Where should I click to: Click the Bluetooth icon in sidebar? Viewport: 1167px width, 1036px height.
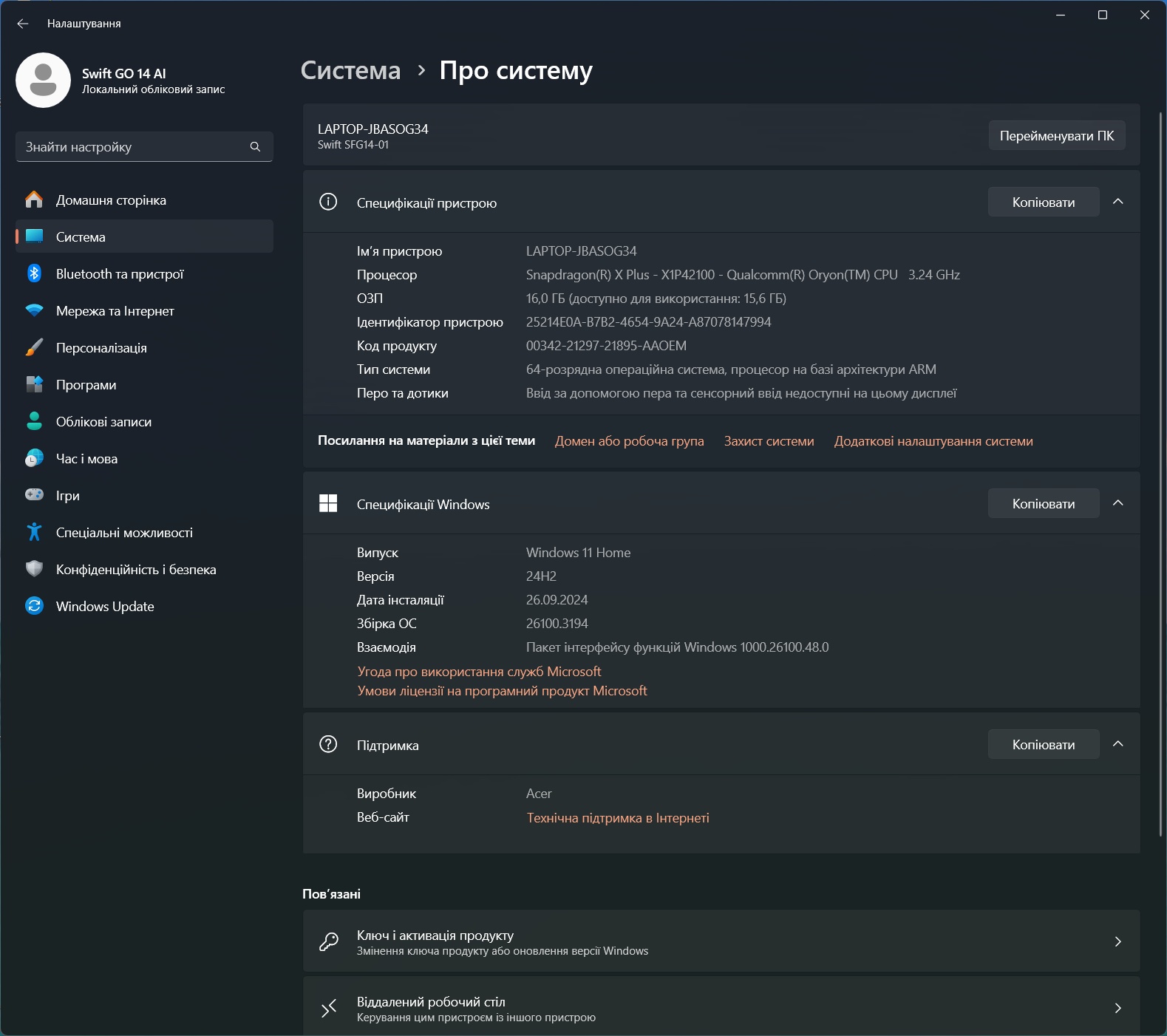34,273
